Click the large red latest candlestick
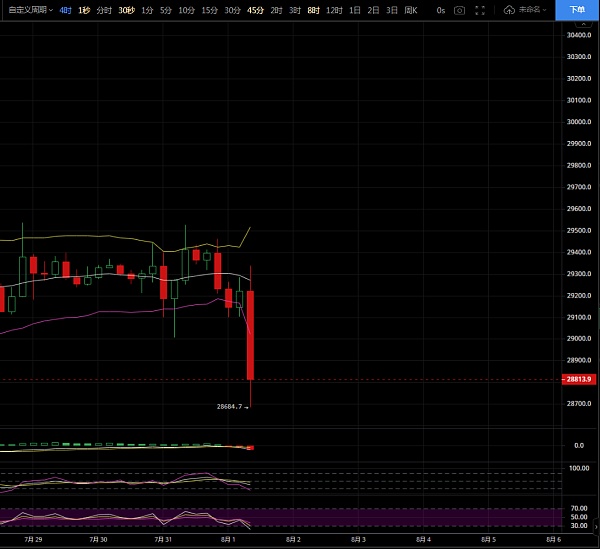 [x=251, y=335]
